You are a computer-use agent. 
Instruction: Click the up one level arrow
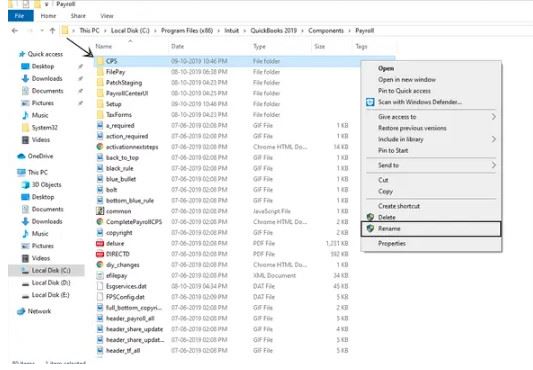click(52, 31)
